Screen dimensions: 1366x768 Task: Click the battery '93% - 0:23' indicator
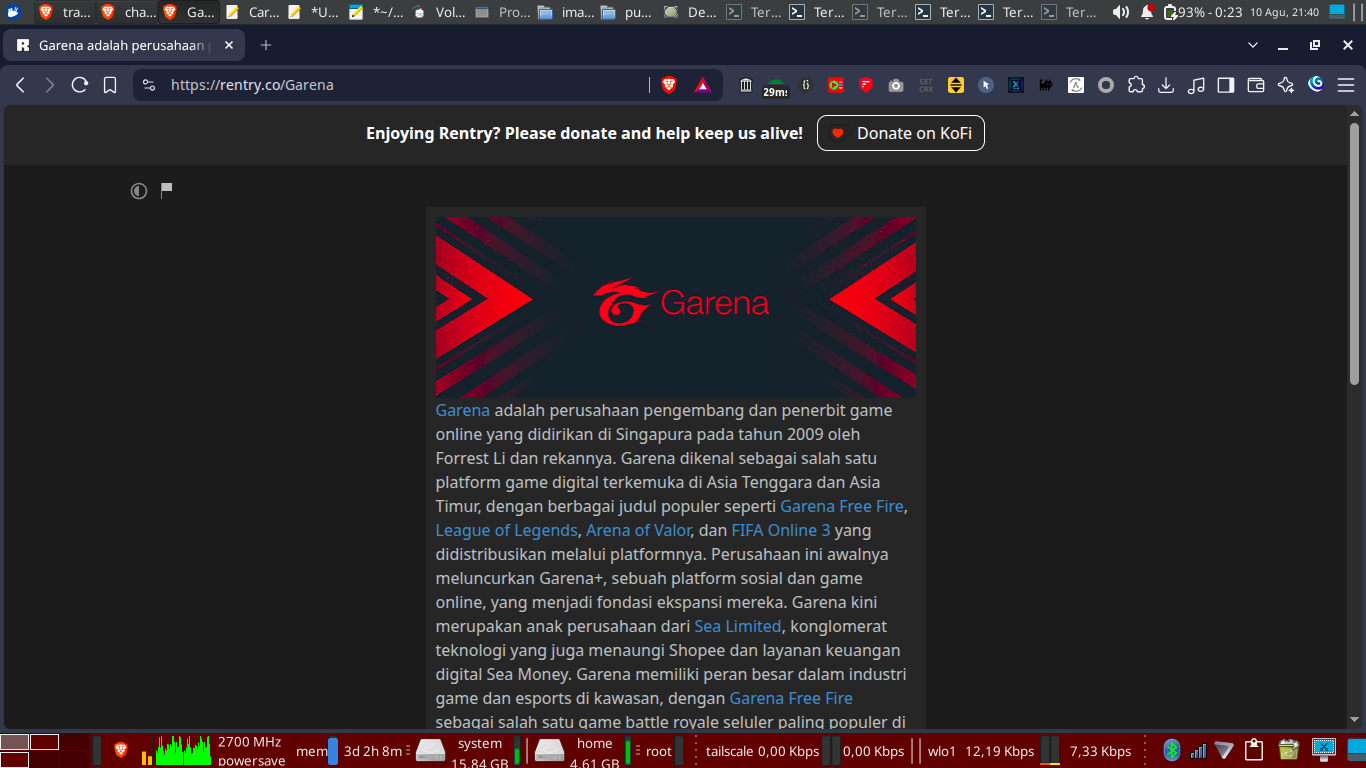point(1203,12)
